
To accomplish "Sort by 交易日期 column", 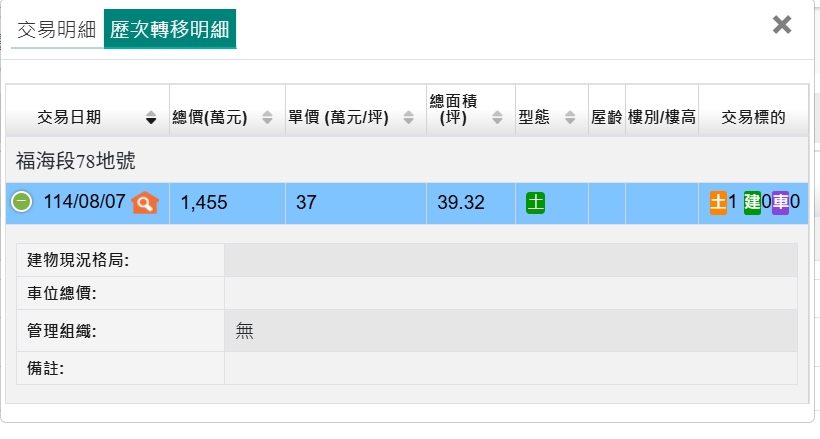I will tap(151, 118).
